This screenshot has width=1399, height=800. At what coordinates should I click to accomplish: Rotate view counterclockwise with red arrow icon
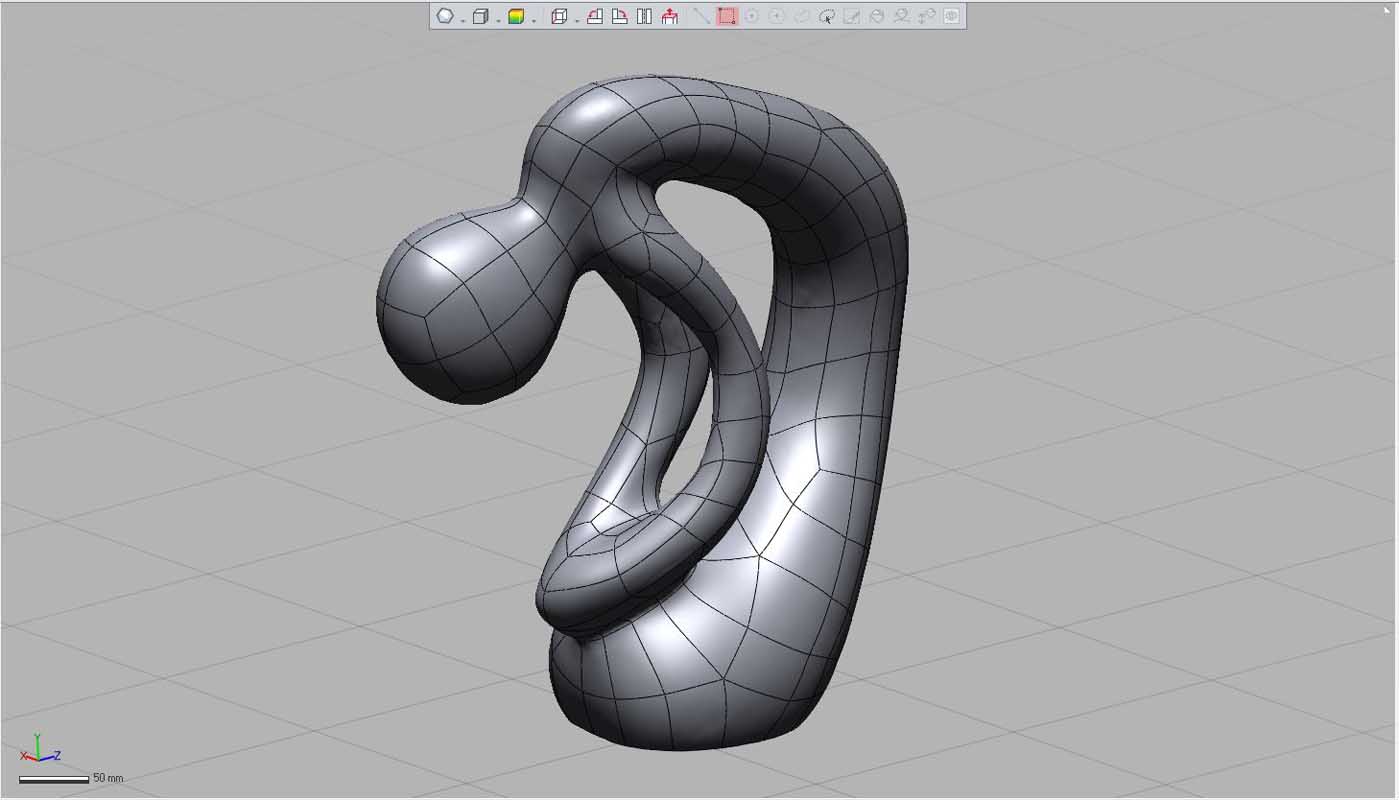595,16
